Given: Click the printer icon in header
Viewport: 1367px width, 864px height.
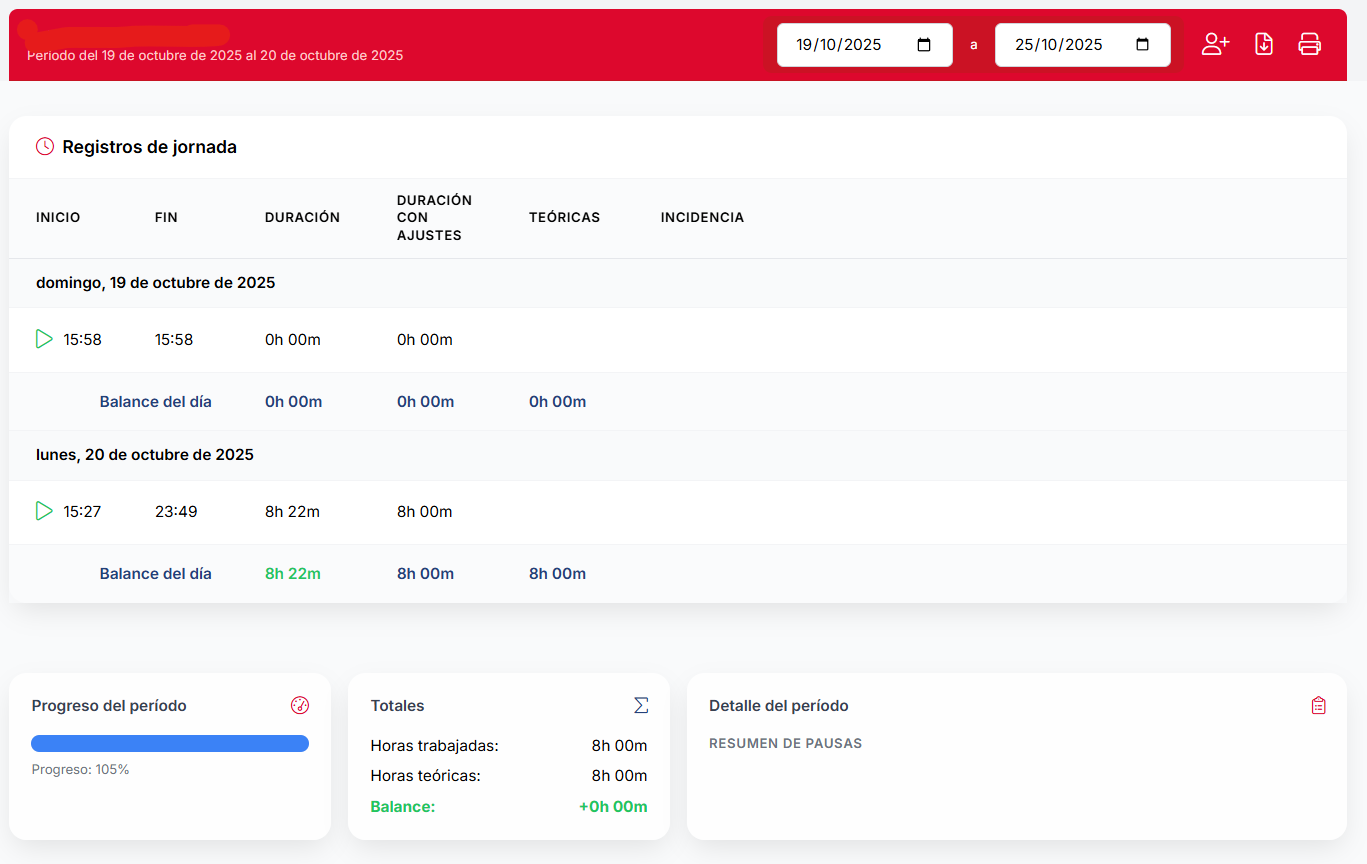Looking at the screenshot, I should 1309,44.
